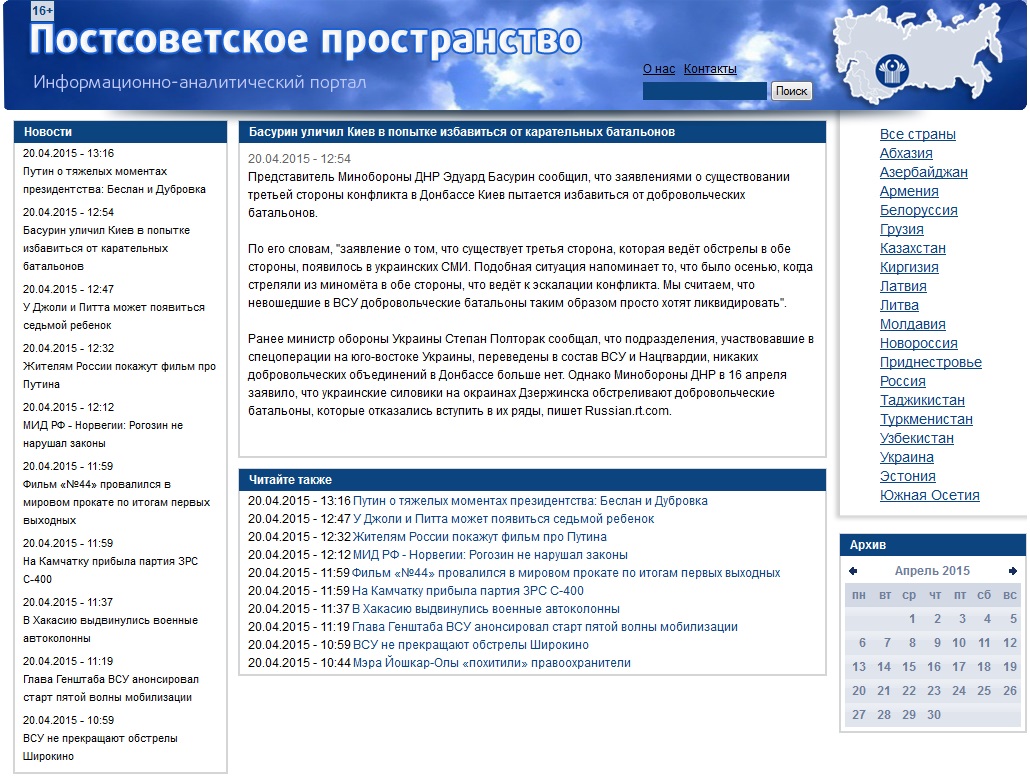Open the Молдавия country link
Viewport: 1030px width, 777px height.
pos(912,324)
